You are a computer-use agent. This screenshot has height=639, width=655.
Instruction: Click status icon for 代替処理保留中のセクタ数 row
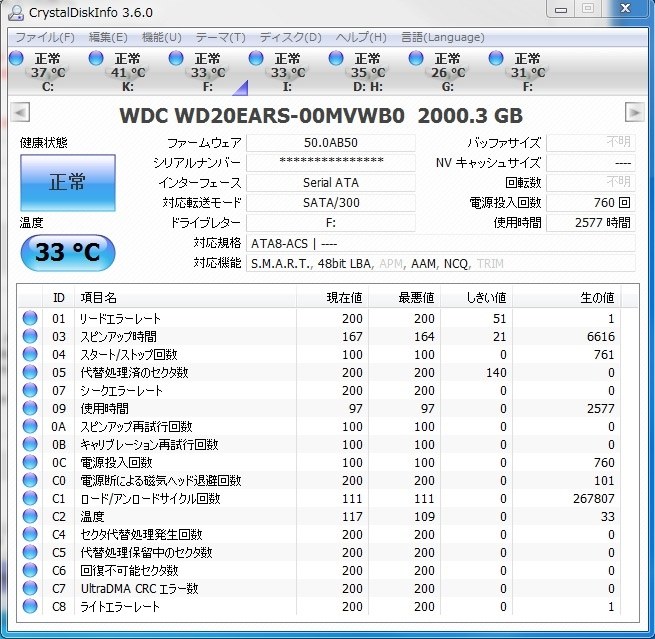(x=30, y=552)
